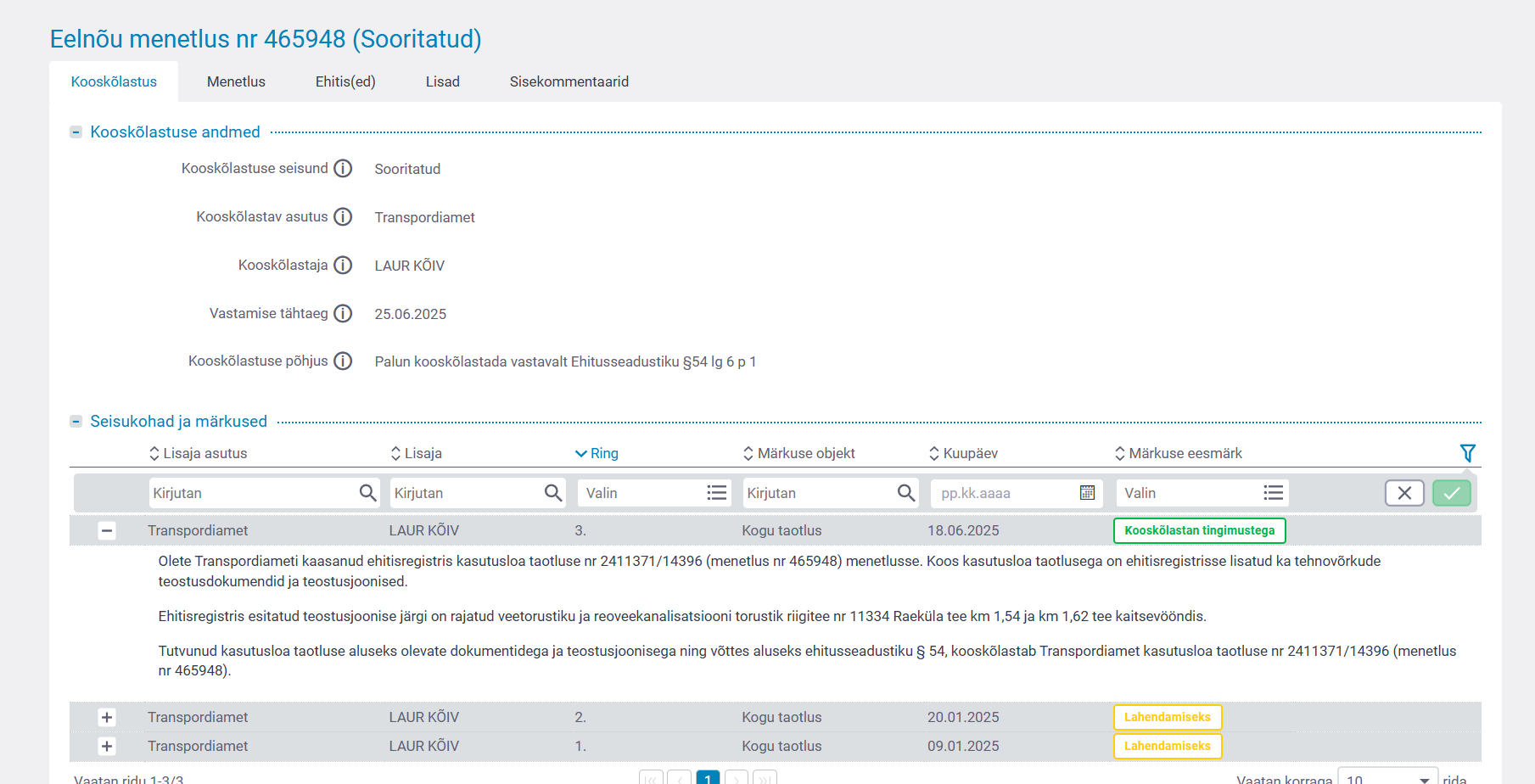Search icon in Lisaja asutus filter
This screenshot has width=1535, height=784.
[x=367, y=493]
